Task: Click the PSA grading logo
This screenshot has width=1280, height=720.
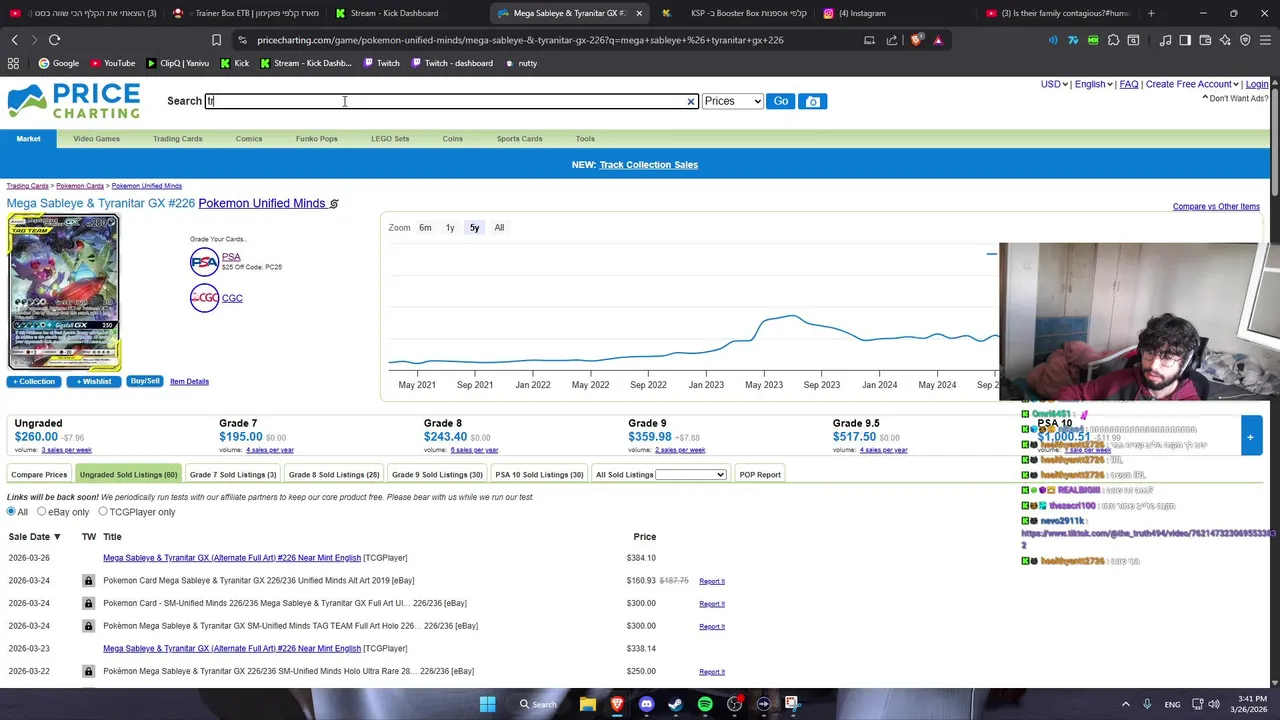Action: point(204,262)
